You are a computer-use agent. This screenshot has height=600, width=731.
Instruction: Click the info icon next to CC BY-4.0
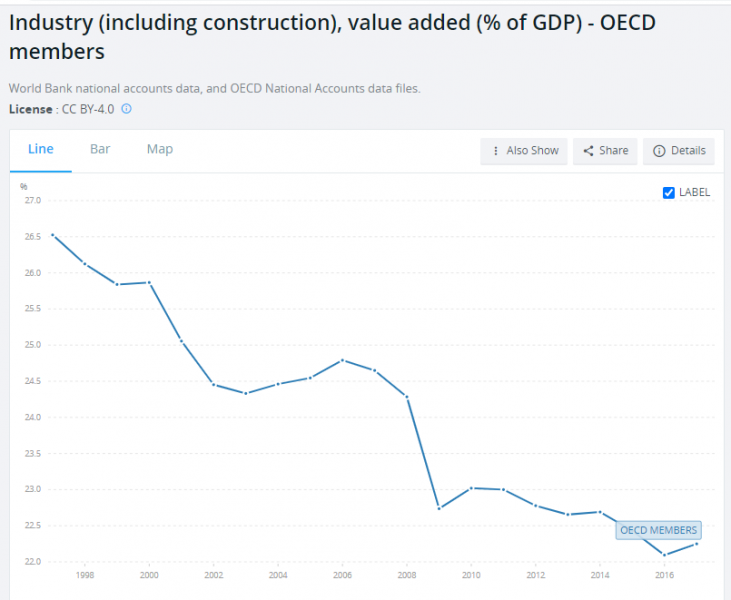point(127,109)
